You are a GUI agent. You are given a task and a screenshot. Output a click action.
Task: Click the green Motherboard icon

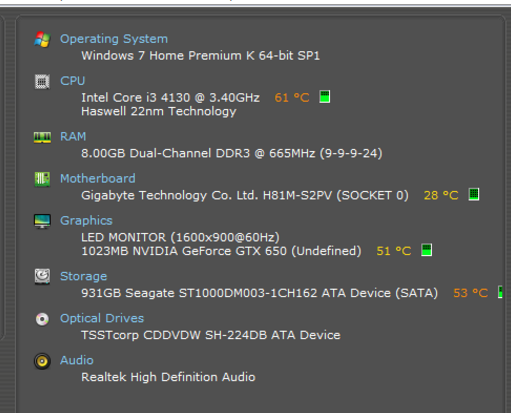42,179
